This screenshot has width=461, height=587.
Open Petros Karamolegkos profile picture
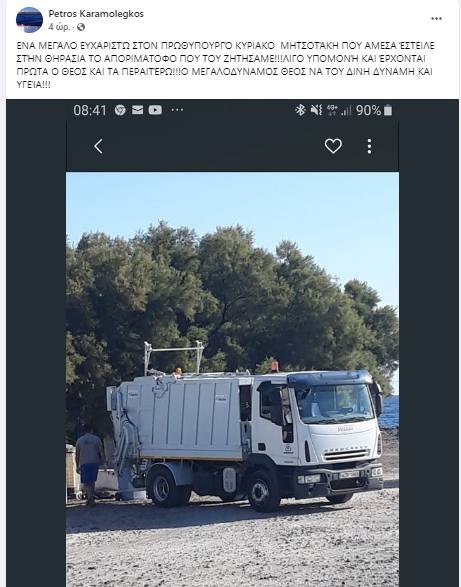(29, 20)
